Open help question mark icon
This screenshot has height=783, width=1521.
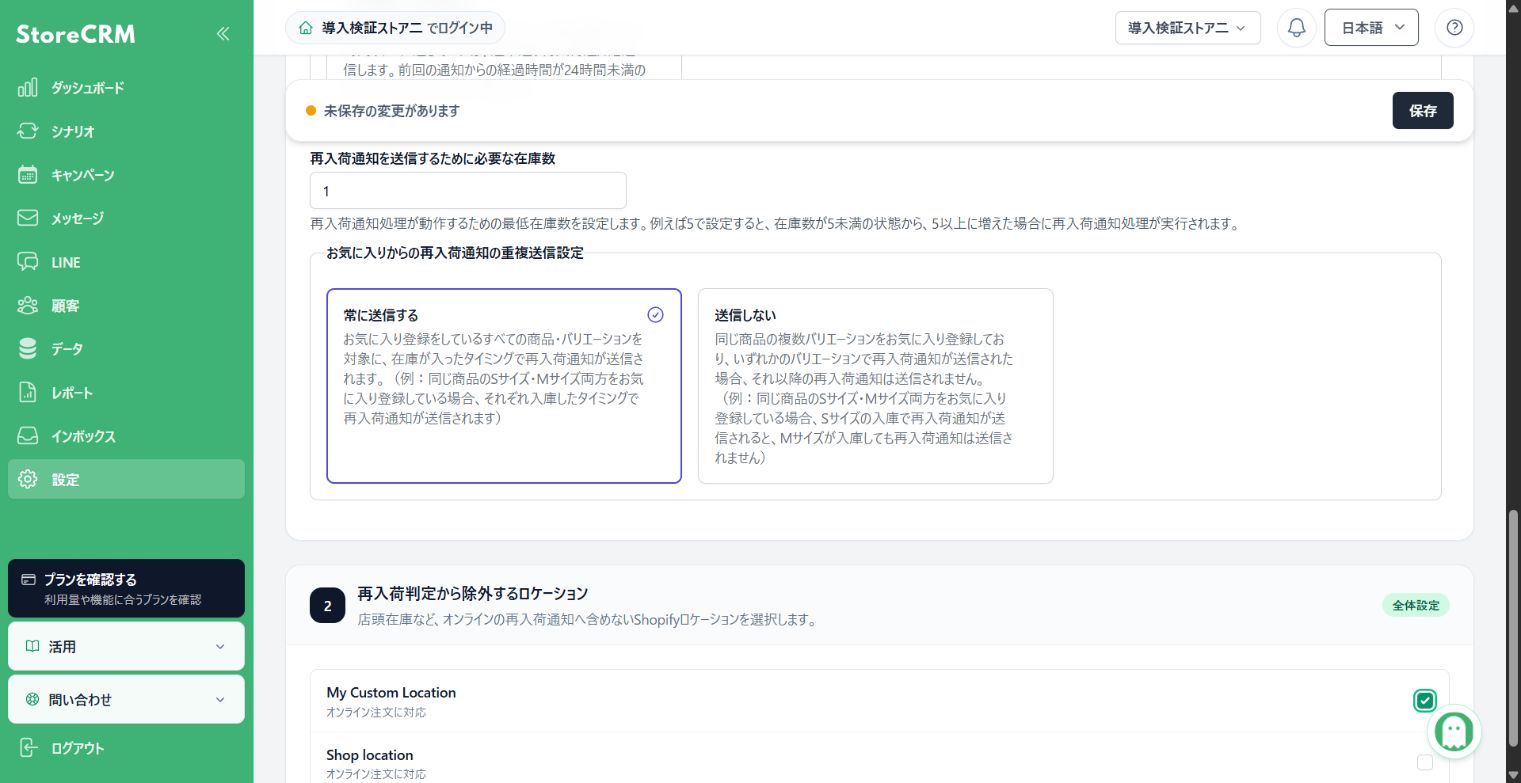pos(1454,28)
